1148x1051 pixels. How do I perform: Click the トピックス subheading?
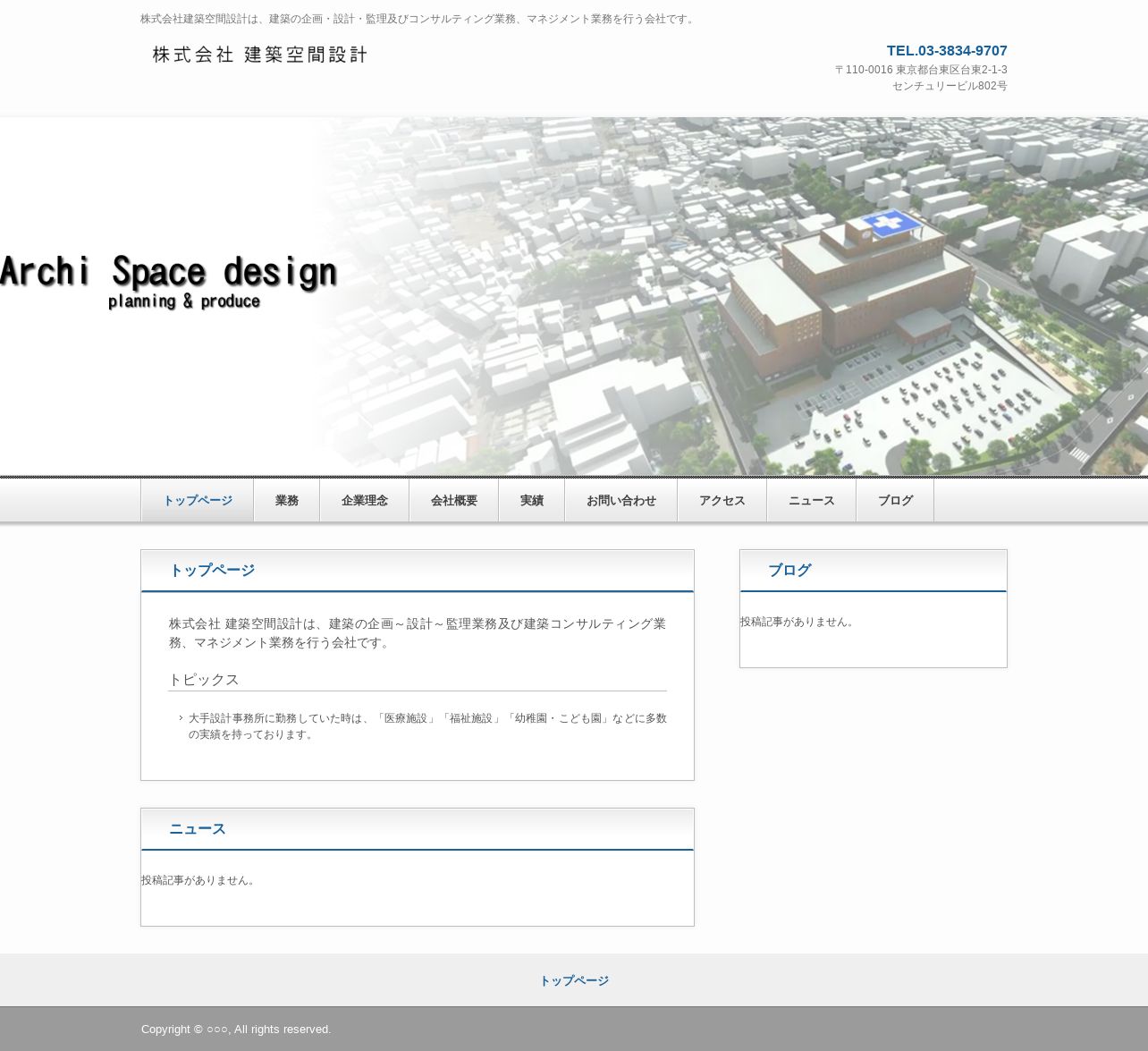point(204,680)
